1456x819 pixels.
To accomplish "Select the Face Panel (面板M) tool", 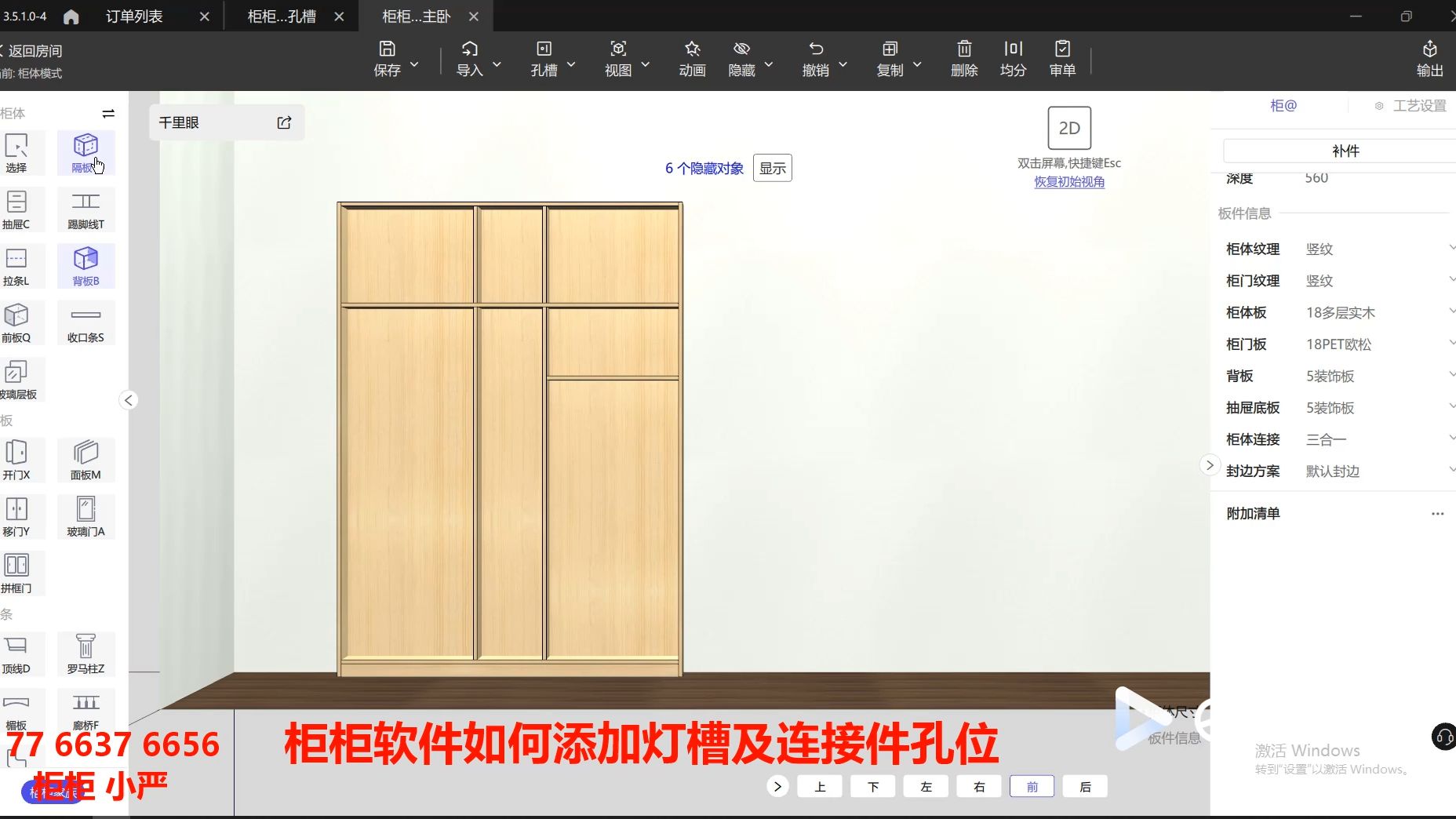I will point(86,460).
